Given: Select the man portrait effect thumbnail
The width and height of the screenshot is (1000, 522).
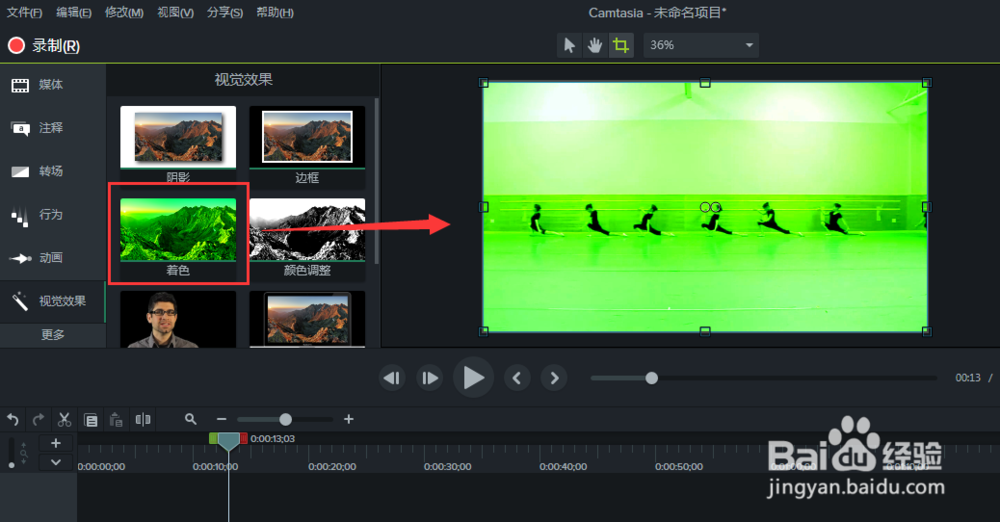Looking at the screenshot, I should 178,319.
